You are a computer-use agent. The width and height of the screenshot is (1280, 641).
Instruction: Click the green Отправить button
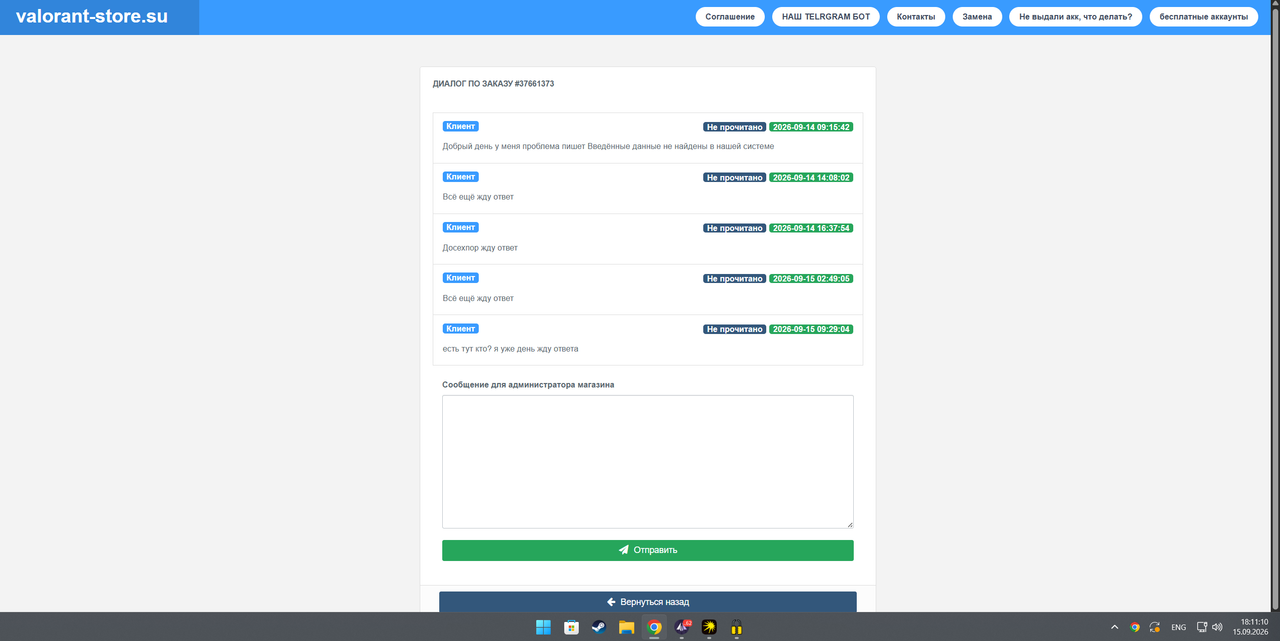(648, 550)
